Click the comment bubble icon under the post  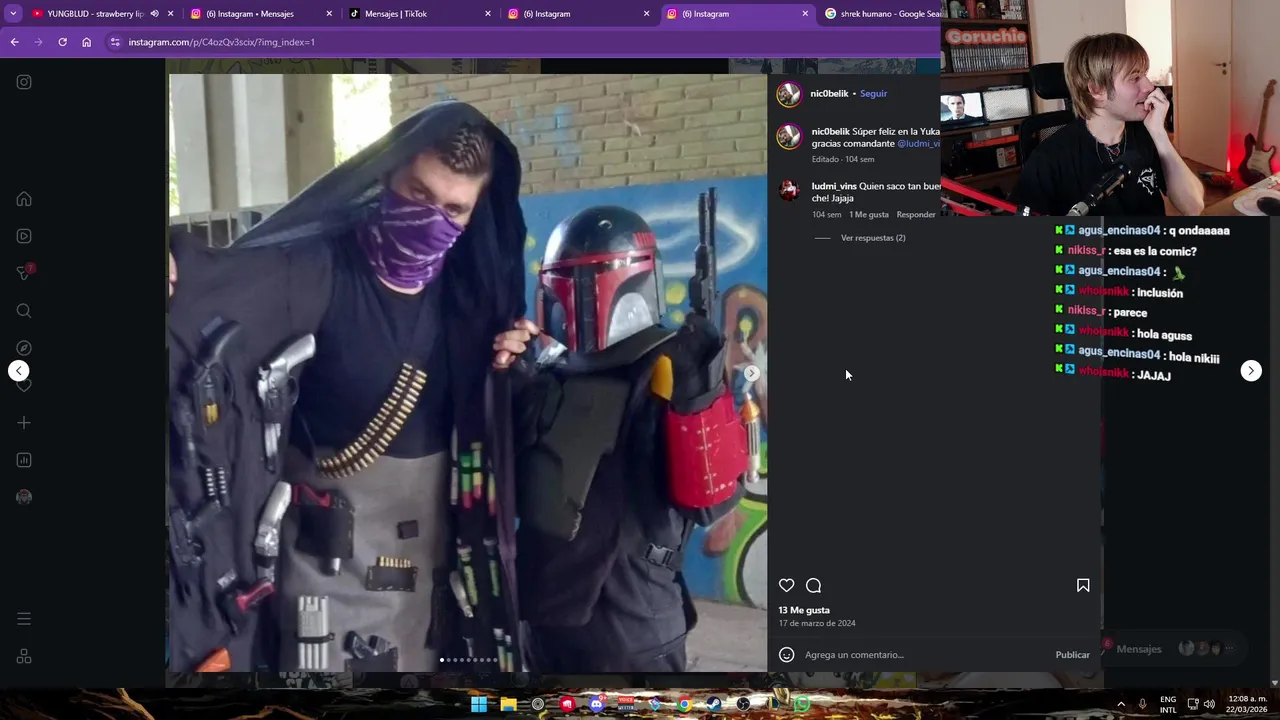pyautogui.click(x=814, y=585)
